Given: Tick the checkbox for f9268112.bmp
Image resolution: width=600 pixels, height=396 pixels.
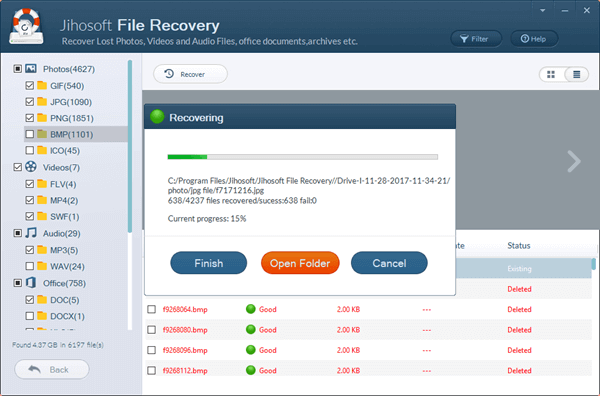Looking at the screenshot, I should (x=152, y=370).
